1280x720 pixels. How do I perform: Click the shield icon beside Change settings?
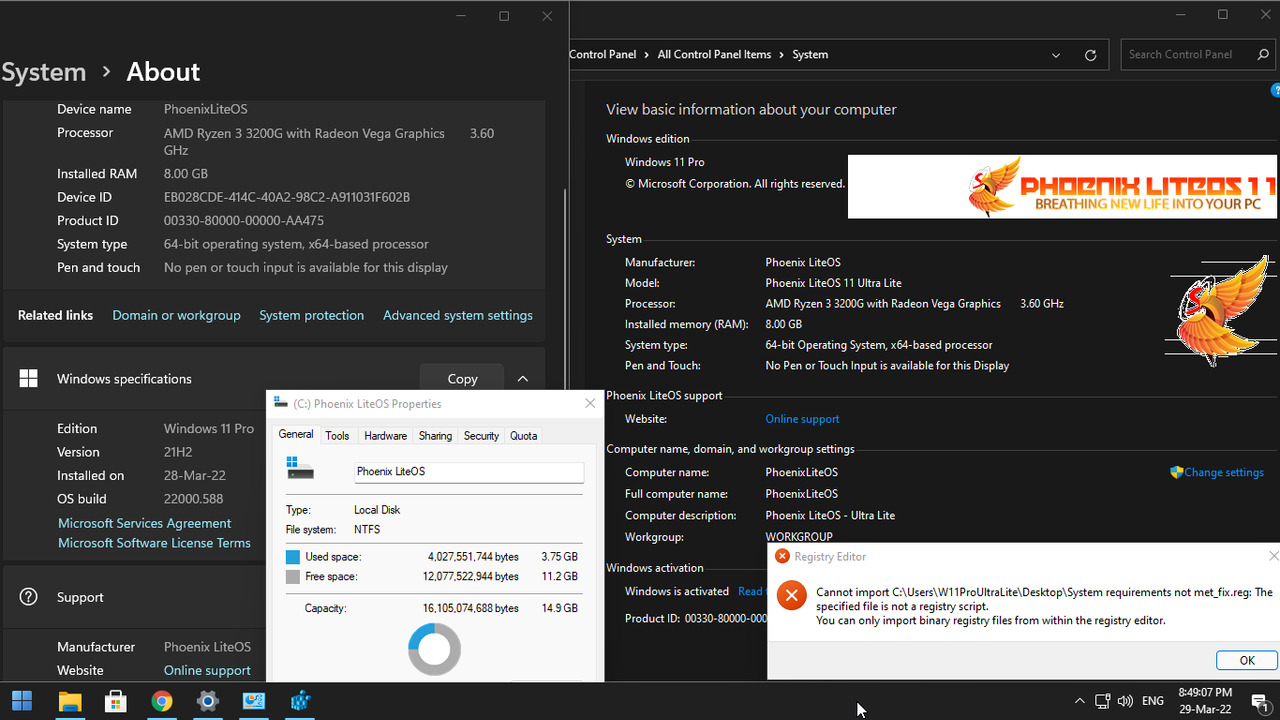click(1177, 472)
